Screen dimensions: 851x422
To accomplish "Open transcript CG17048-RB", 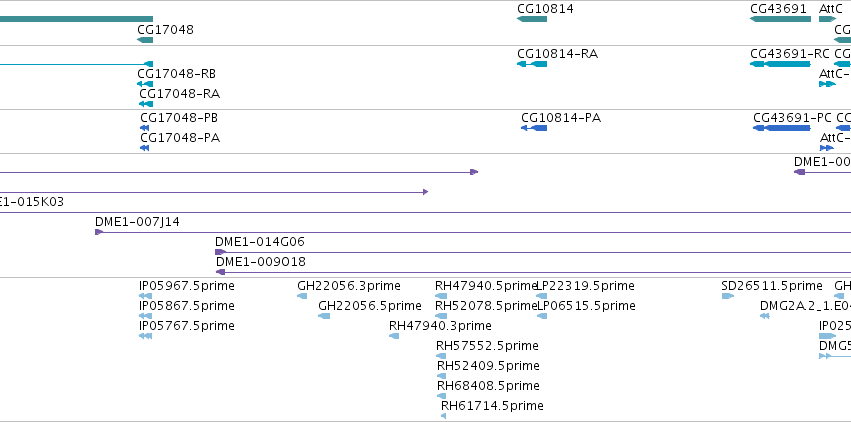I will (x=176, y=74).
